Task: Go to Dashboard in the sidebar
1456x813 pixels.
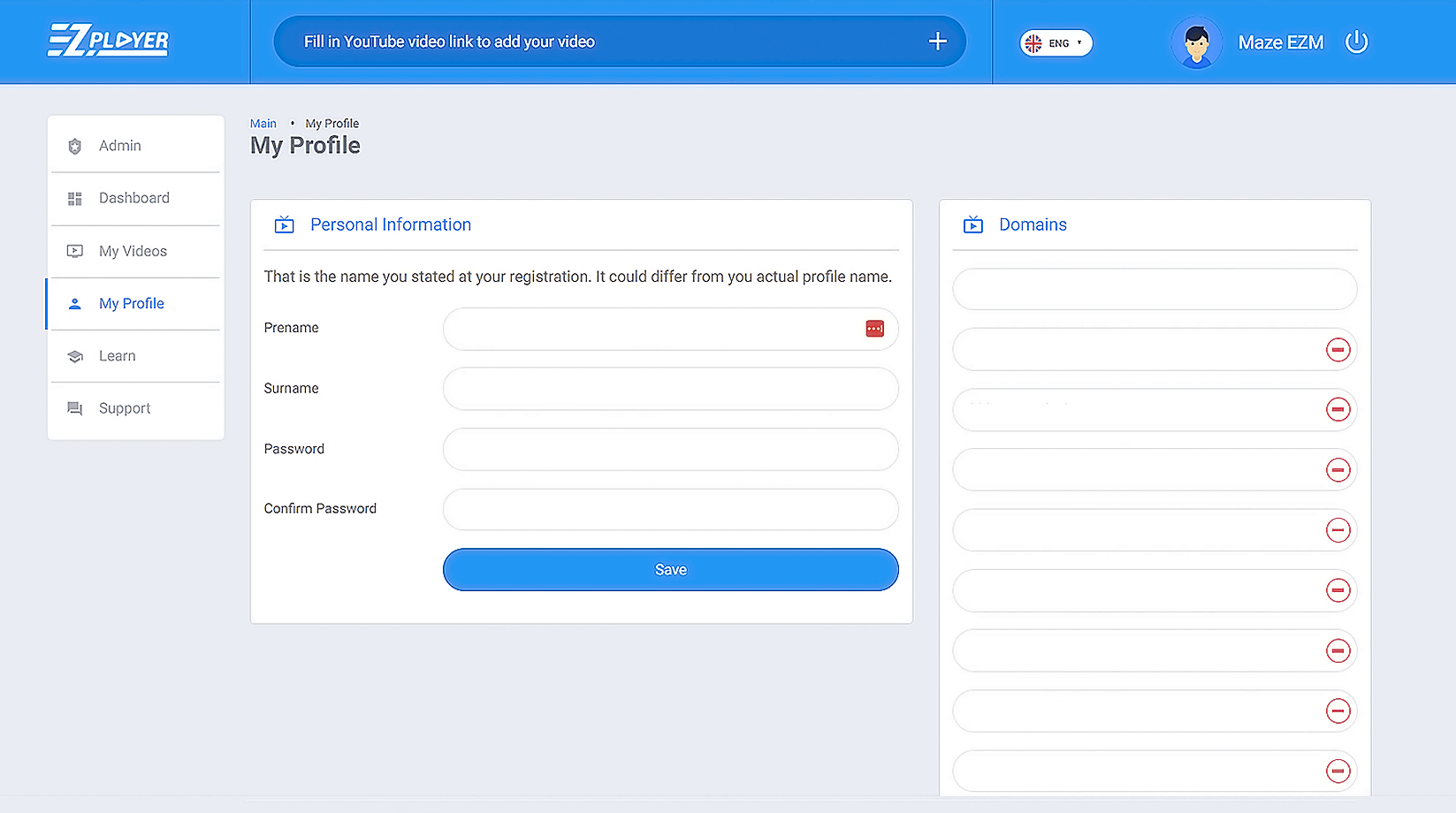Action: (x=133, y=198)
